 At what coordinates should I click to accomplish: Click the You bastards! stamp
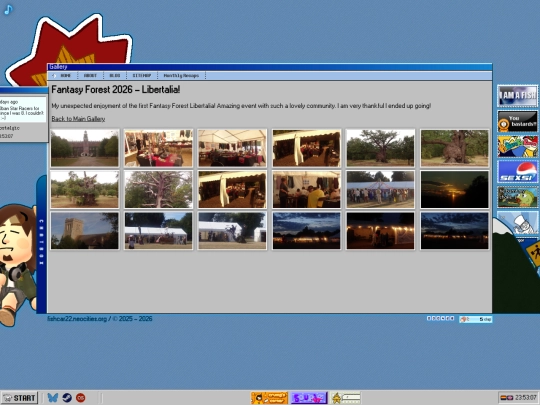point(517,121)
